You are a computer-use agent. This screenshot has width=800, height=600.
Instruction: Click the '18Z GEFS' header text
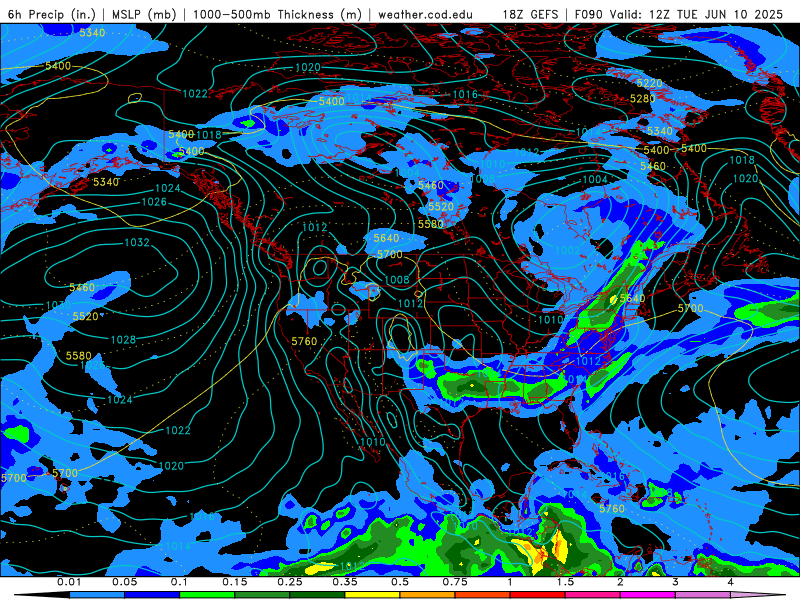[x=530, y=14]
